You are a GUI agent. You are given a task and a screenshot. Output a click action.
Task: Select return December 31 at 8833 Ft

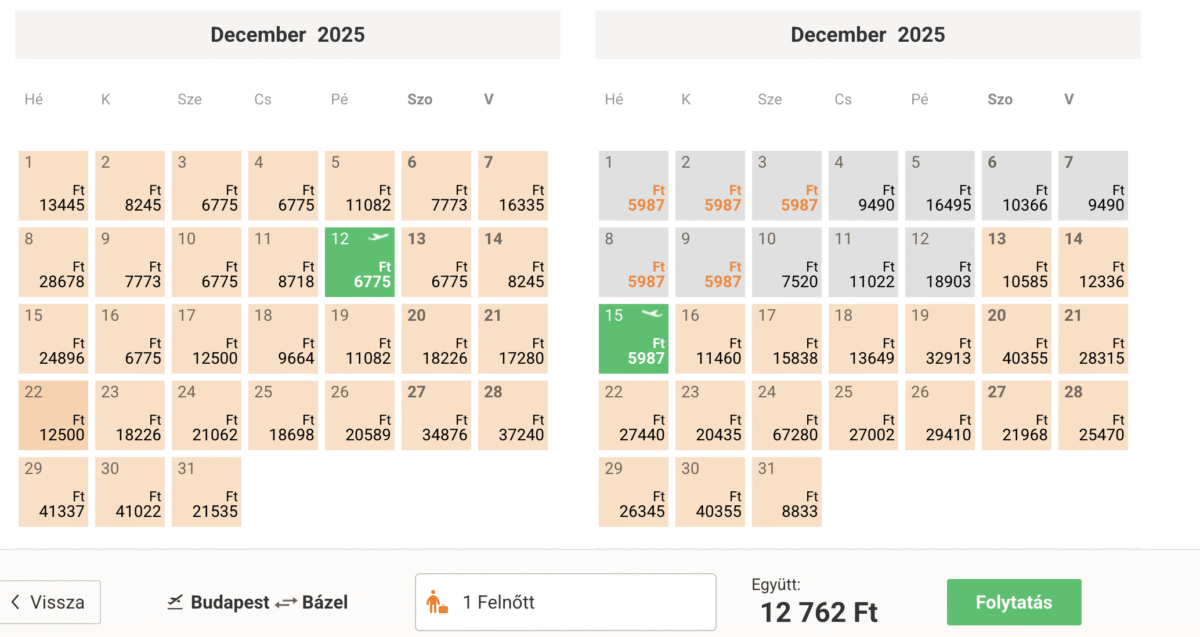(787, 492)
